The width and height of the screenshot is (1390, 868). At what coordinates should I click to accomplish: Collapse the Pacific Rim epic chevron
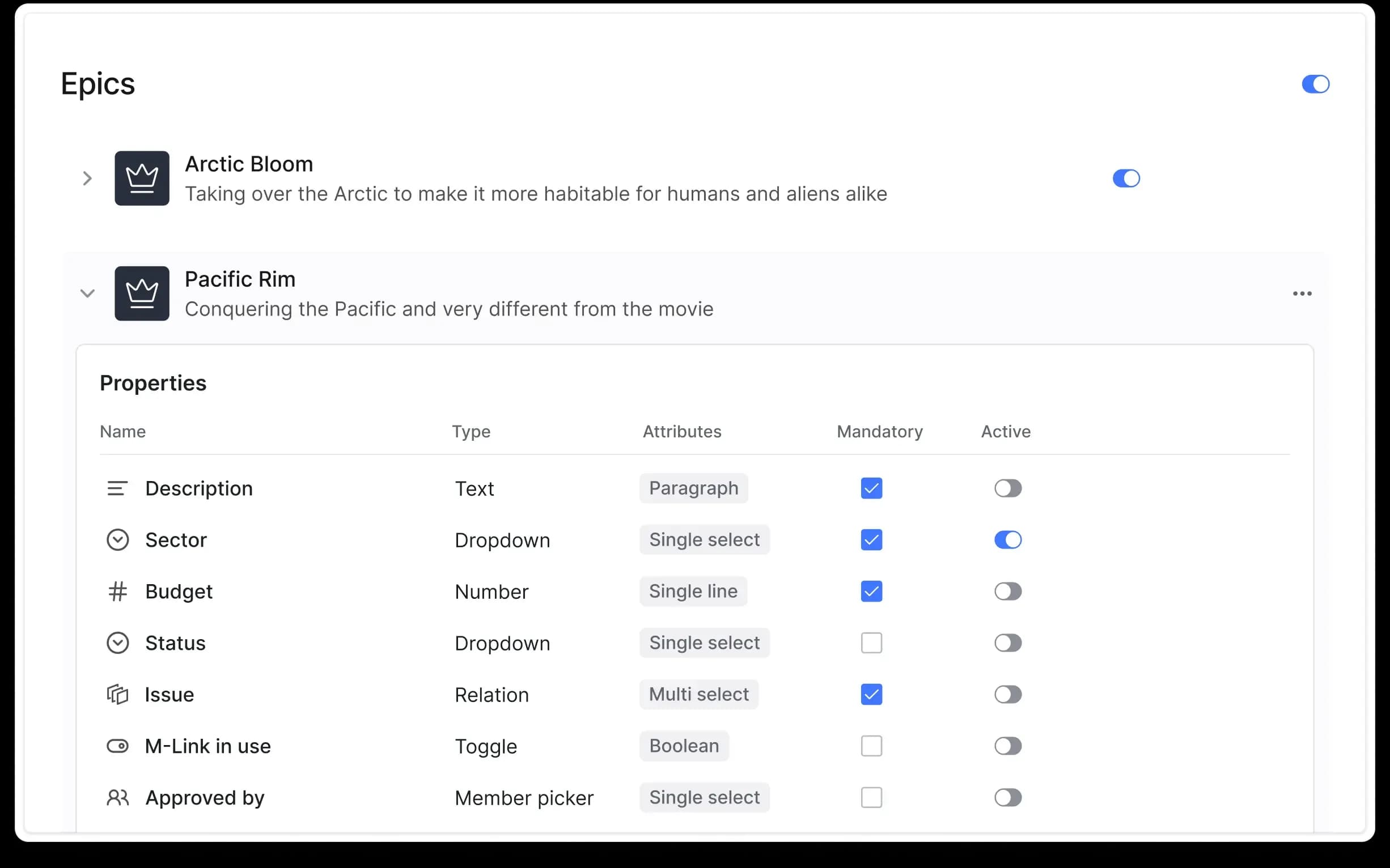[87, 293]
